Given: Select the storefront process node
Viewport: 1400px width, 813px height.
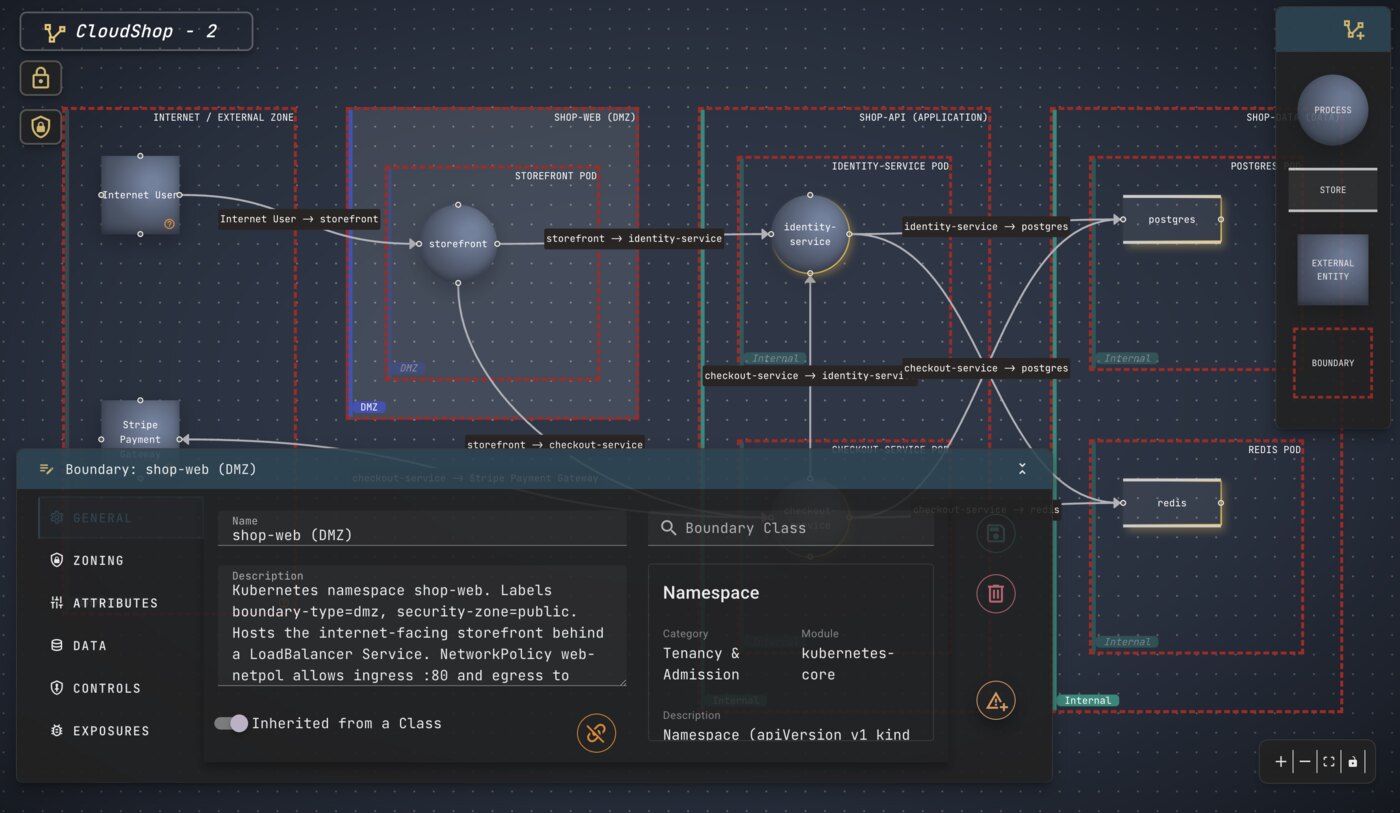Looking at the screenshot, I should [458, 243].
